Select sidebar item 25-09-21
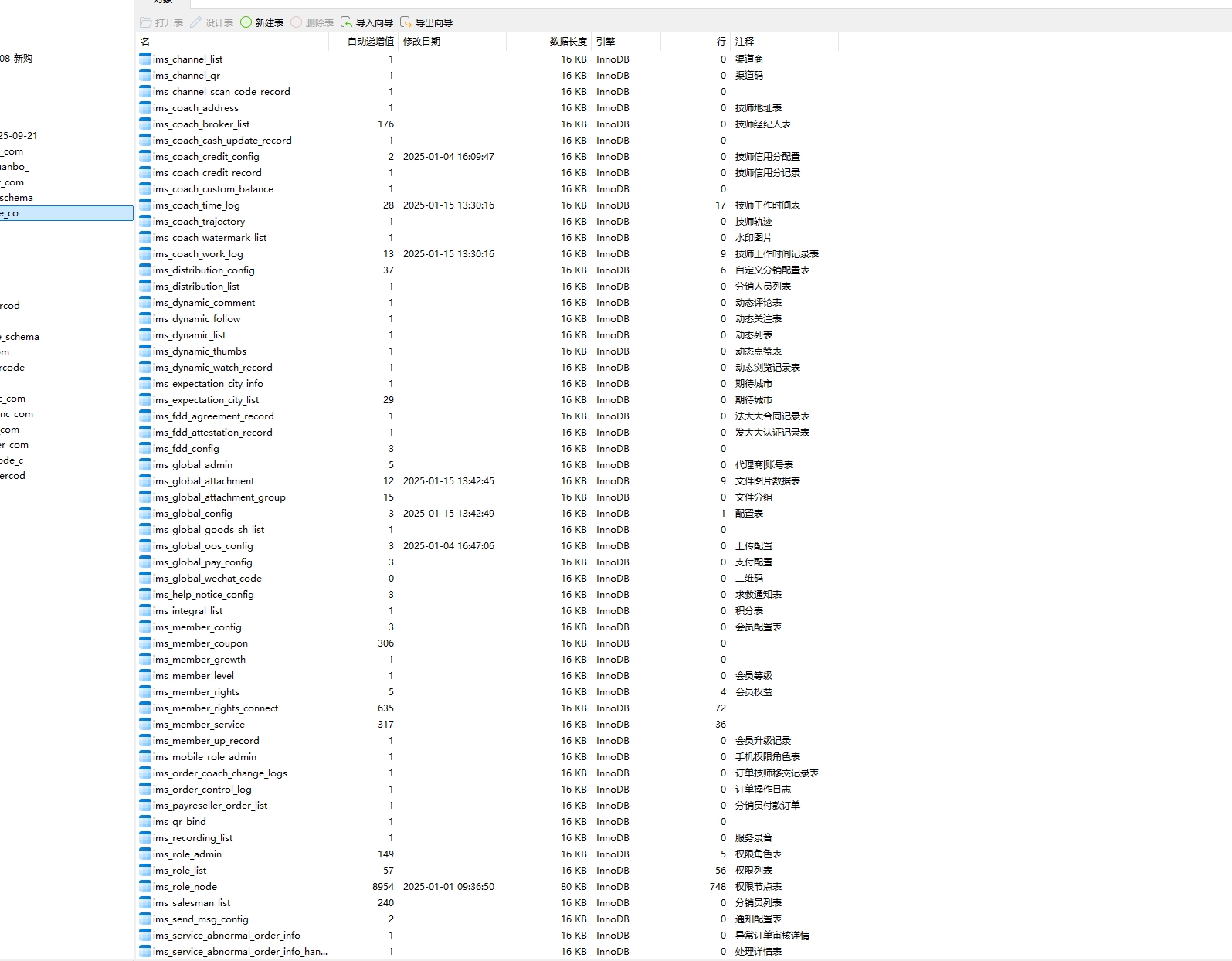The height and width of the screenshot is (961, 1232). point(19,135)
